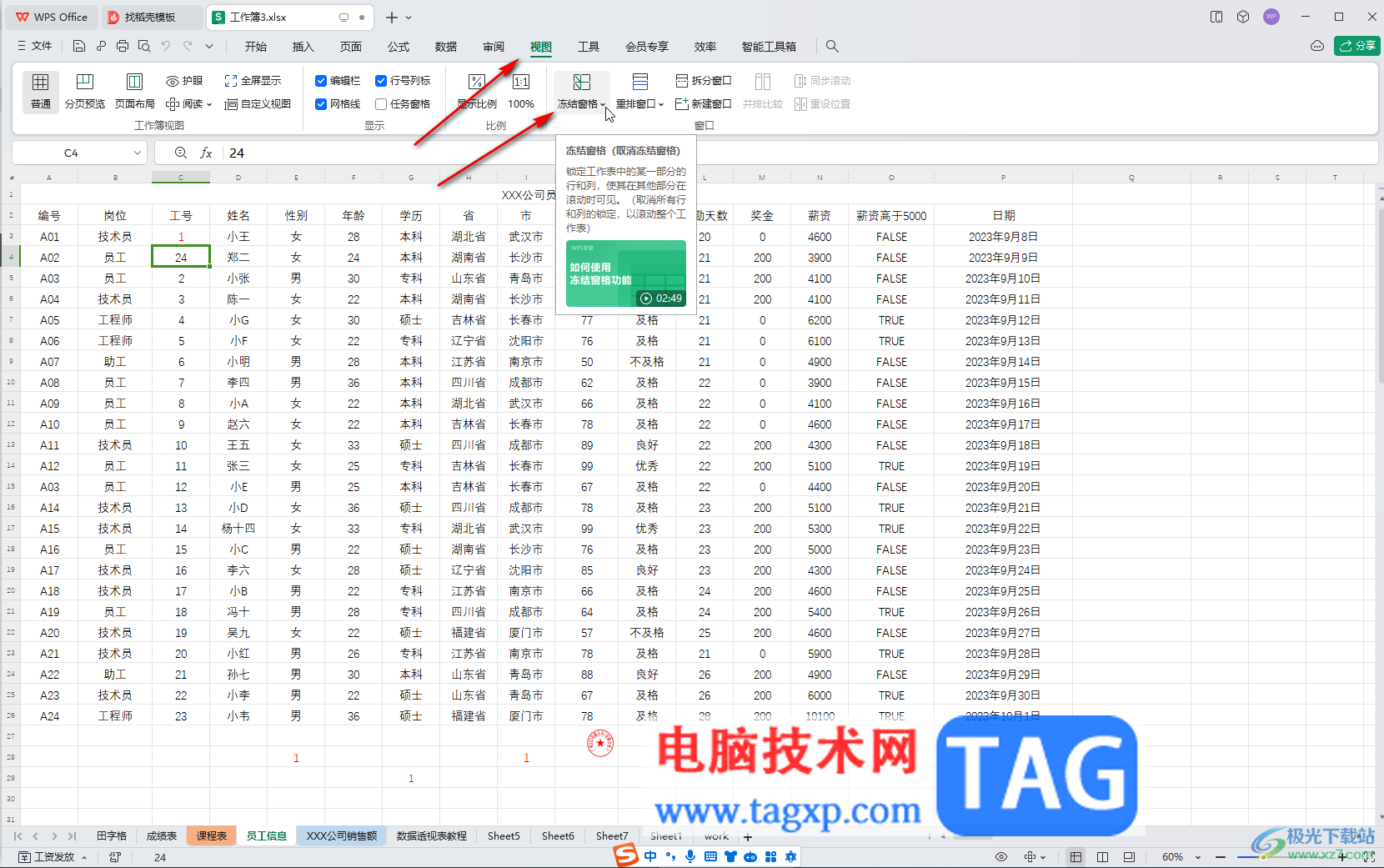This screenshot has width=1384, height=868.
Task: Add a new sheet with plus icon
Action: click(x=748, y=837)
